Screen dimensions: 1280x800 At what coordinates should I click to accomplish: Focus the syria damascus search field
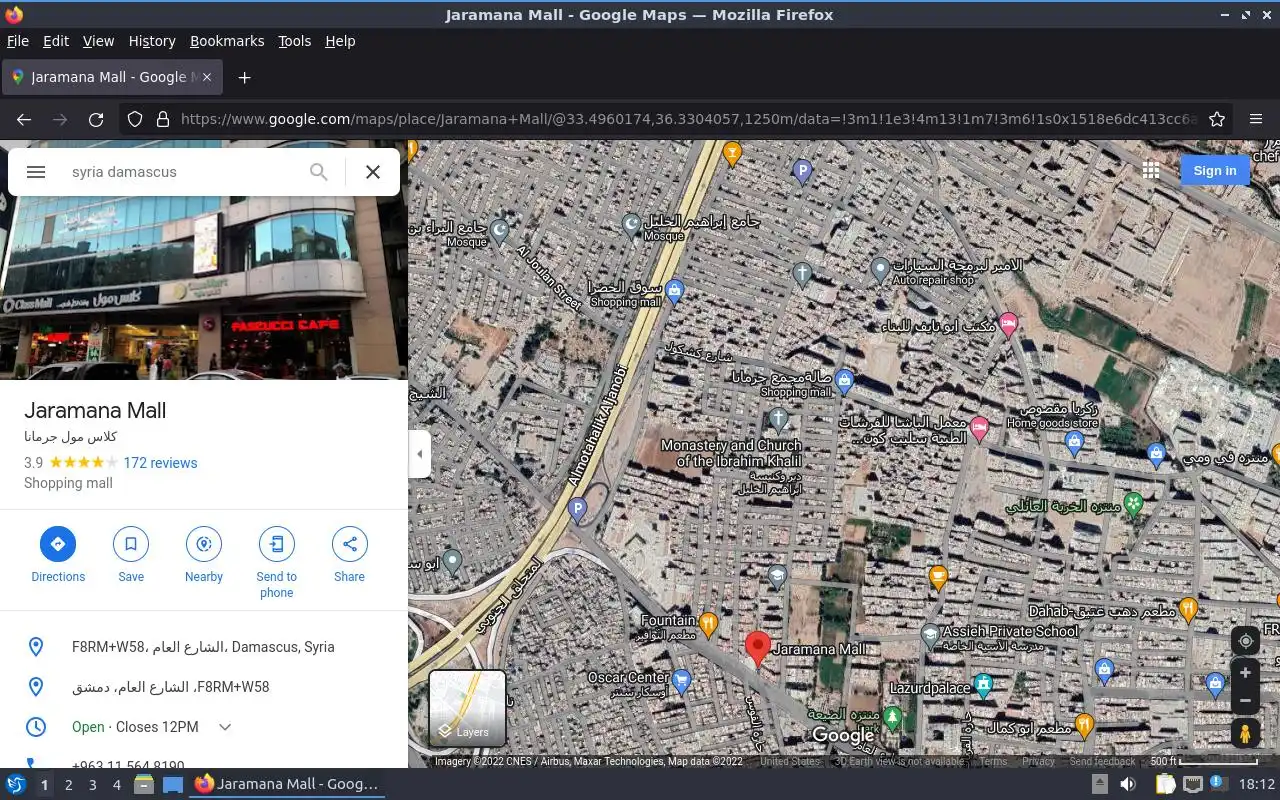click(x=180, y=172)
